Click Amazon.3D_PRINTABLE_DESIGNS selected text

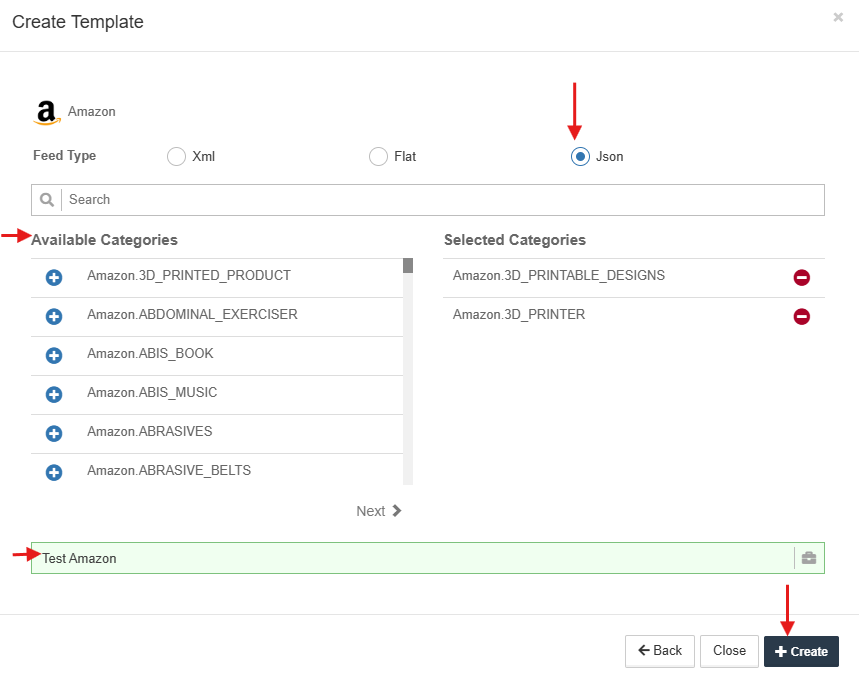[x=559, y=275]
